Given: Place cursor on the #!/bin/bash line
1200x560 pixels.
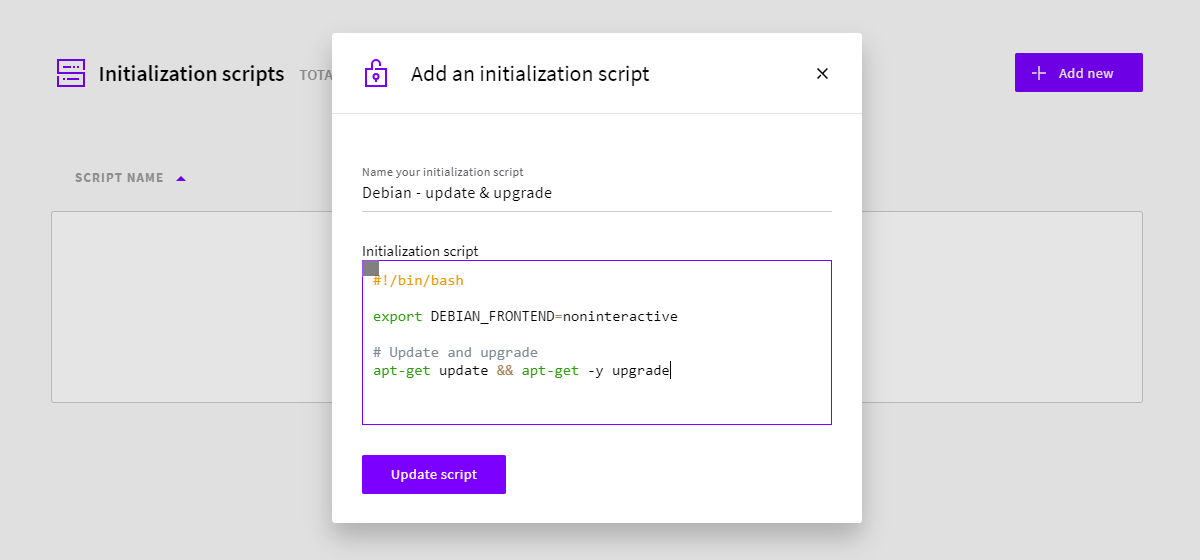Looking at the screenshot, I should (418, 281).
